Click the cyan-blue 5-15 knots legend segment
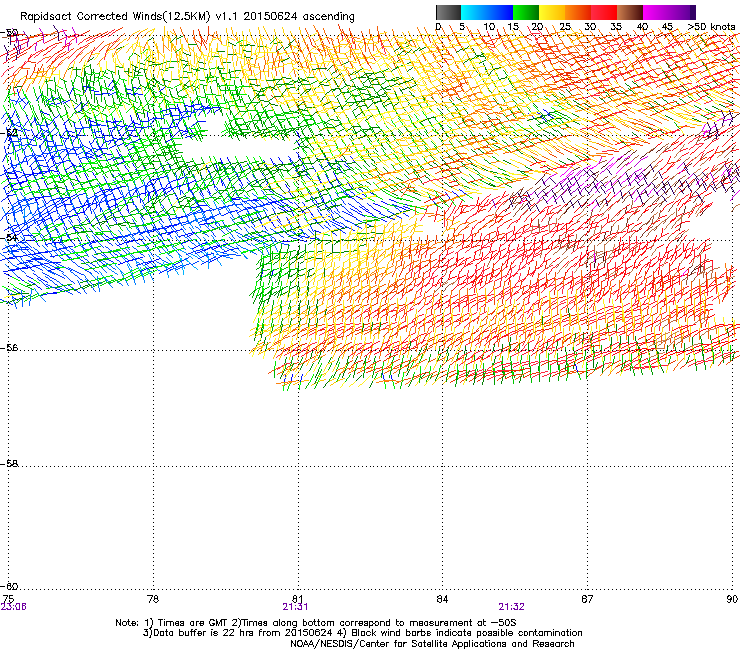Image resolution: width=740 pixels, height=650 pixels. click(487, 12)
